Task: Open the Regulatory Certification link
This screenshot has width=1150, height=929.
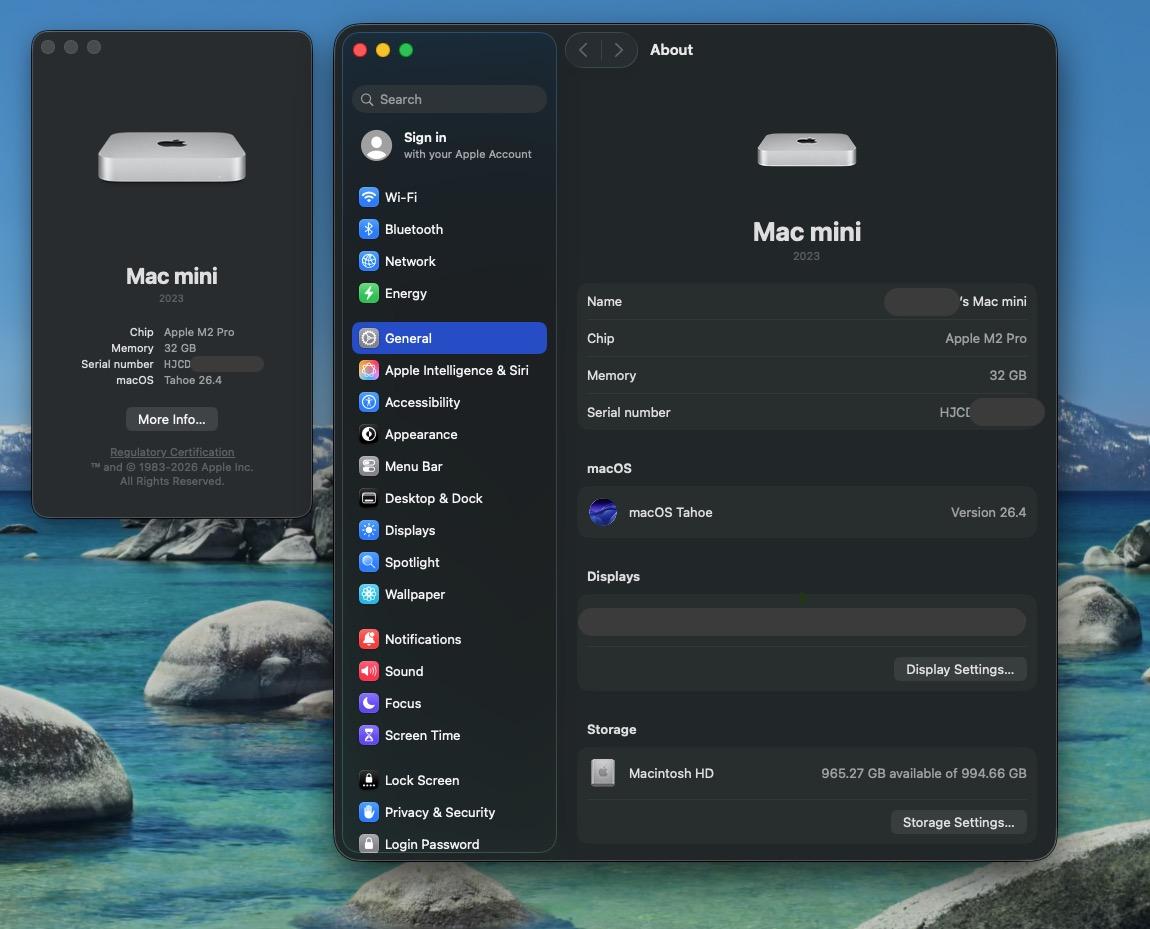Action: pyautogui.click(x=172, y=452)
